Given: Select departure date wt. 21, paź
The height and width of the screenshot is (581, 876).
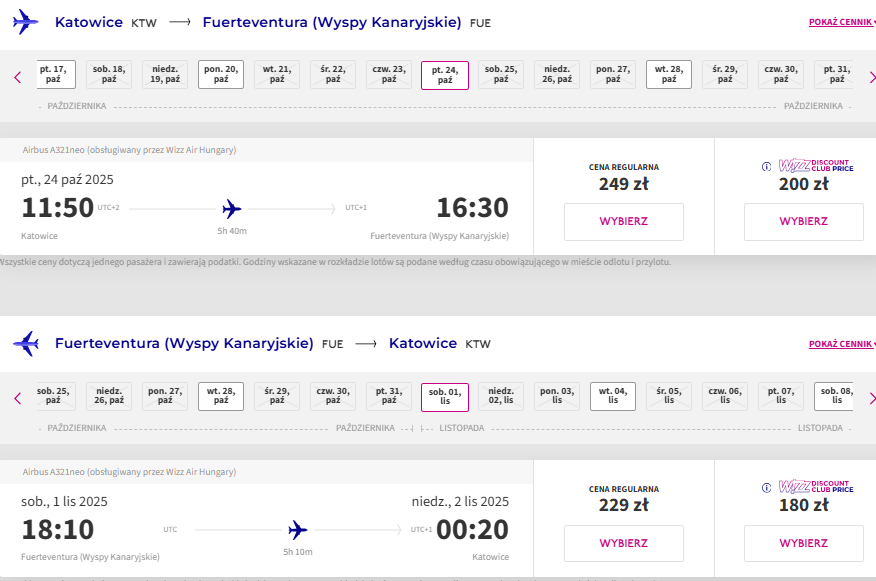Looking at the screenshot, I should point(277,74).
